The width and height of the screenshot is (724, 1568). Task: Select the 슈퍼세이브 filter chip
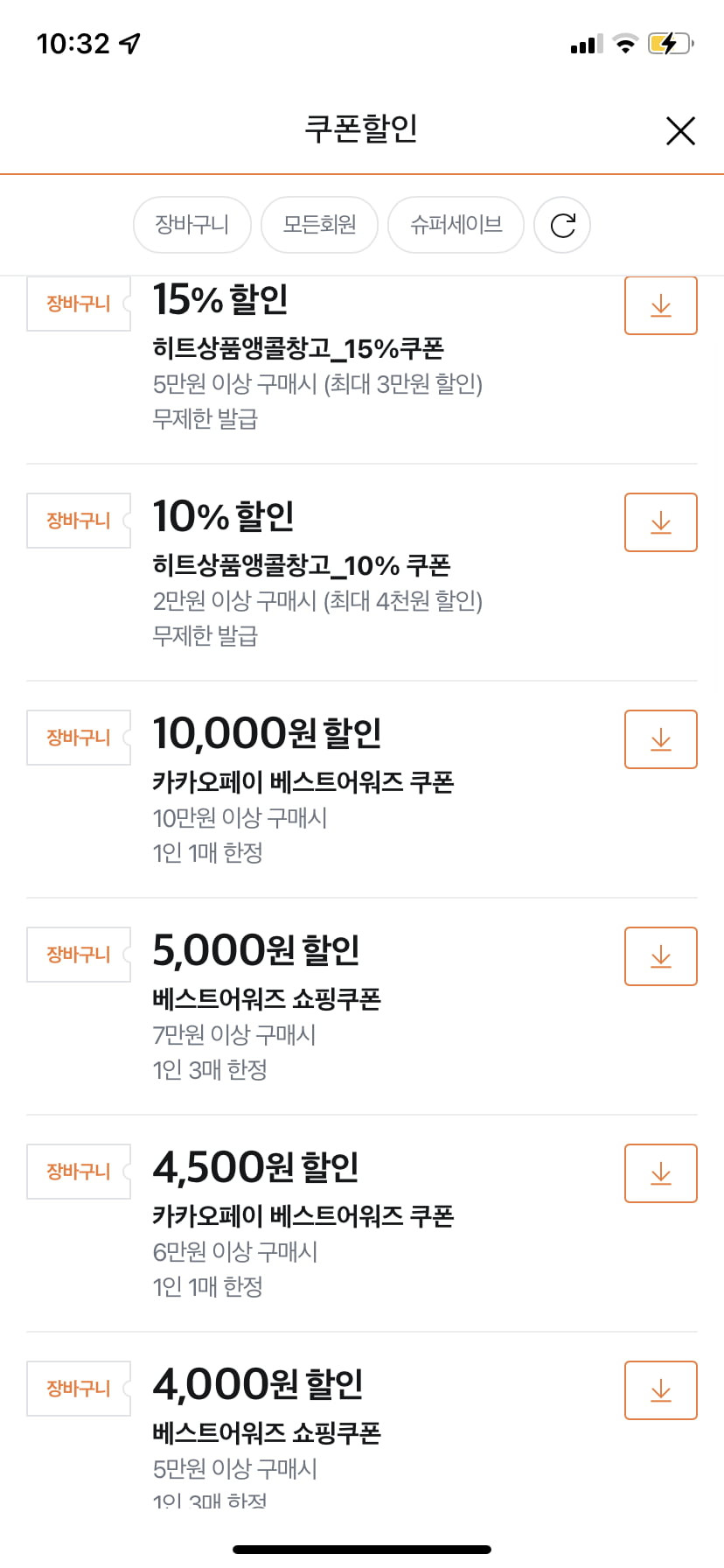tap(456, 225)
